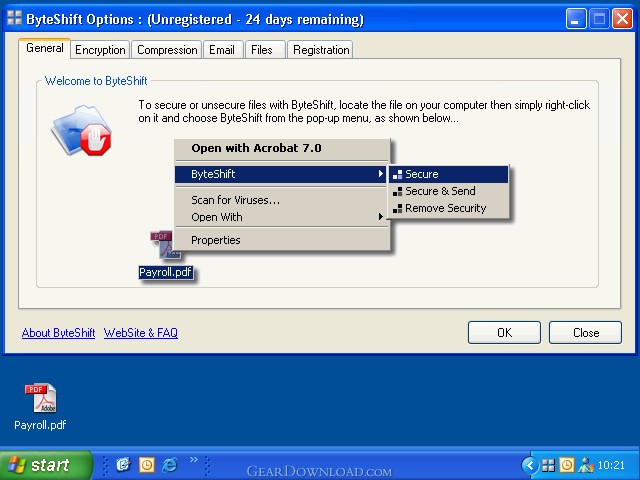Select the Open With menu entry
Screen dimensions: 640x480
tap(281, 217)
